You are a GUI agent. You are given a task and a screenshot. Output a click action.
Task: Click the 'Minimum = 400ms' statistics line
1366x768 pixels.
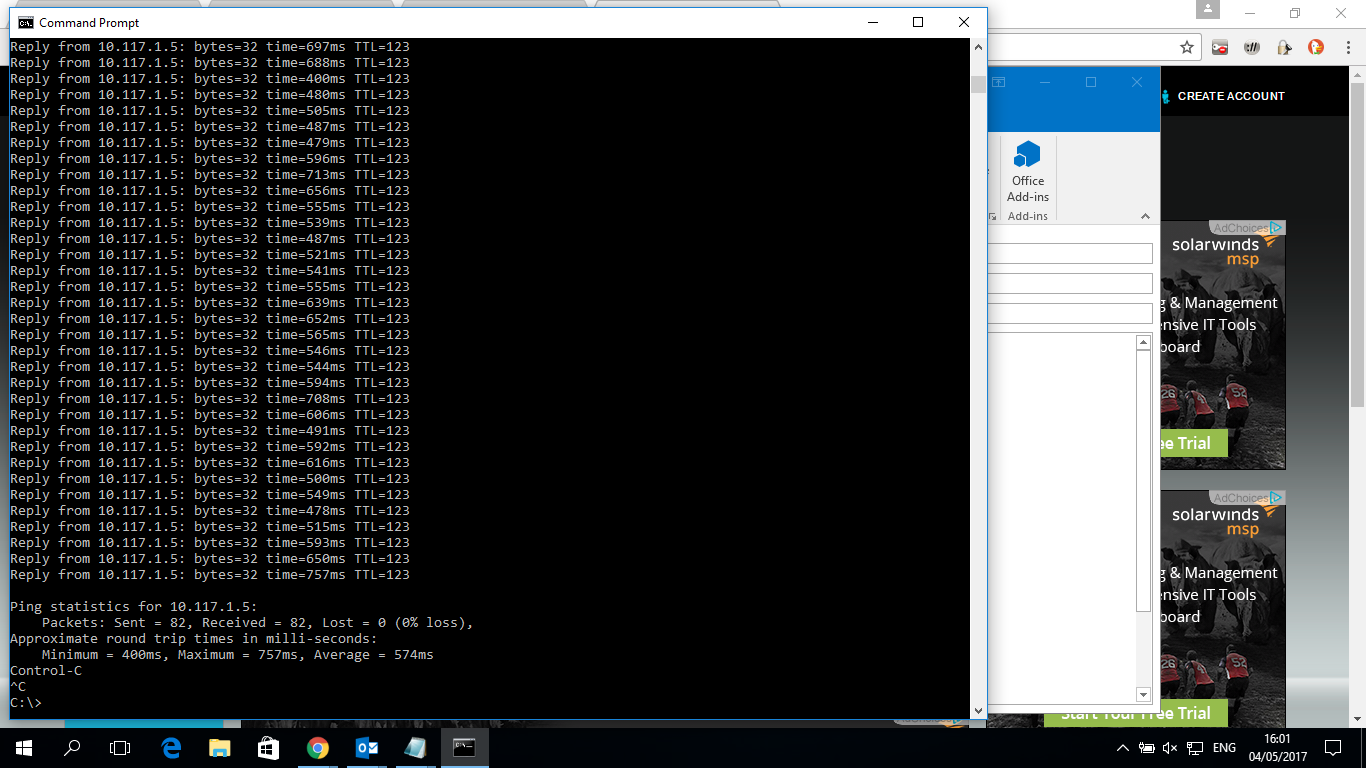(238, 655)
